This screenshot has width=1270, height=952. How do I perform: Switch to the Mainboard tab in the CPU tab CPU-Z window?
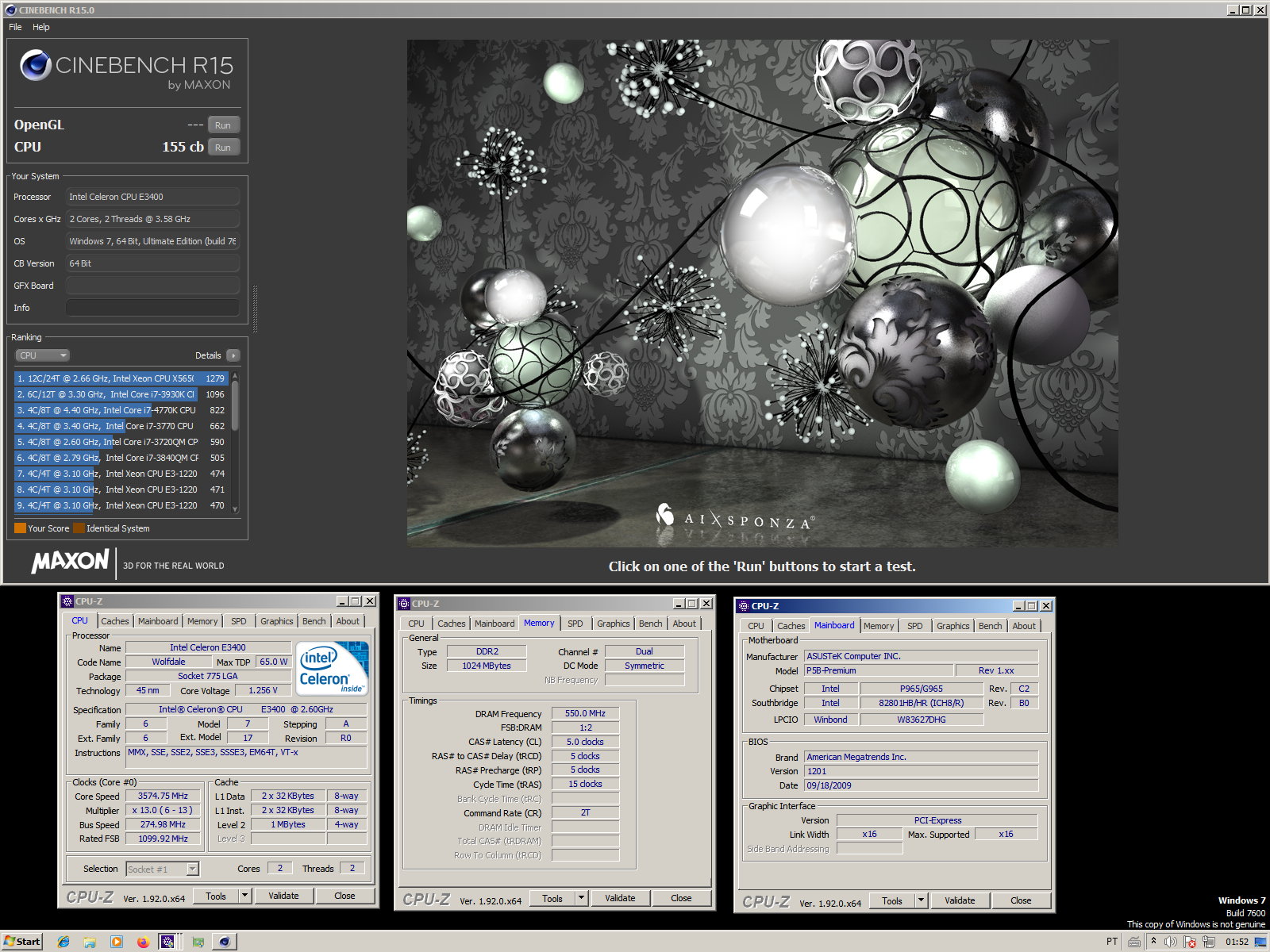158,621
